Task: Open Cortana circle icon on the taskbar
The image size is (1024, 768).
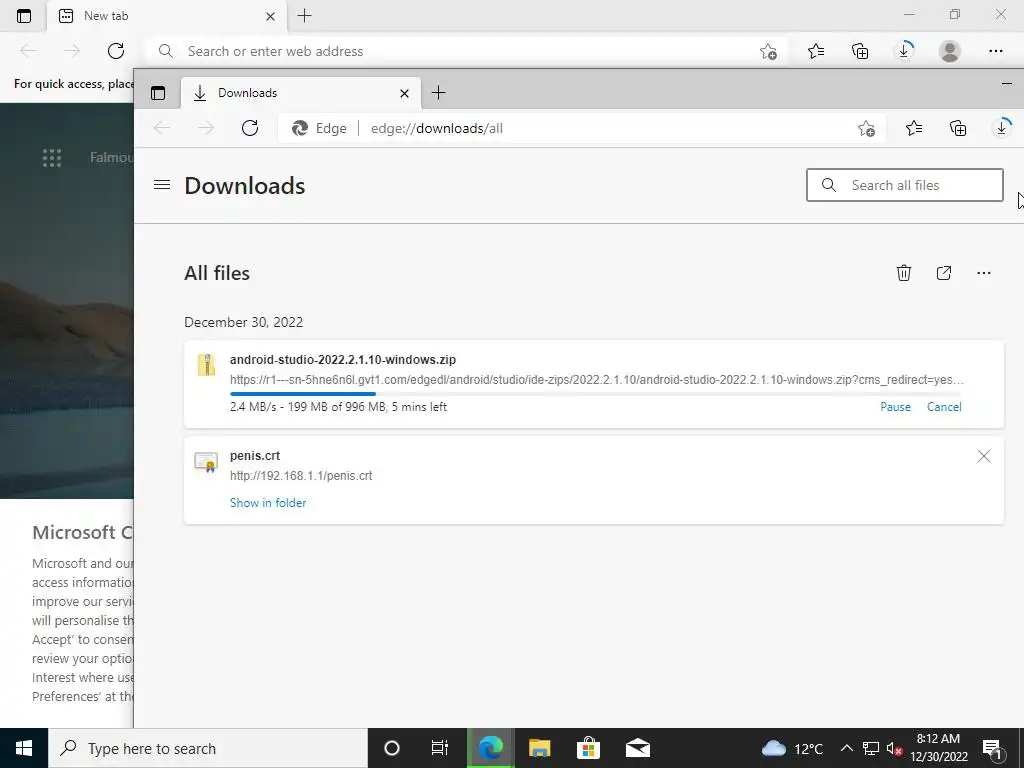Action: 391,748
